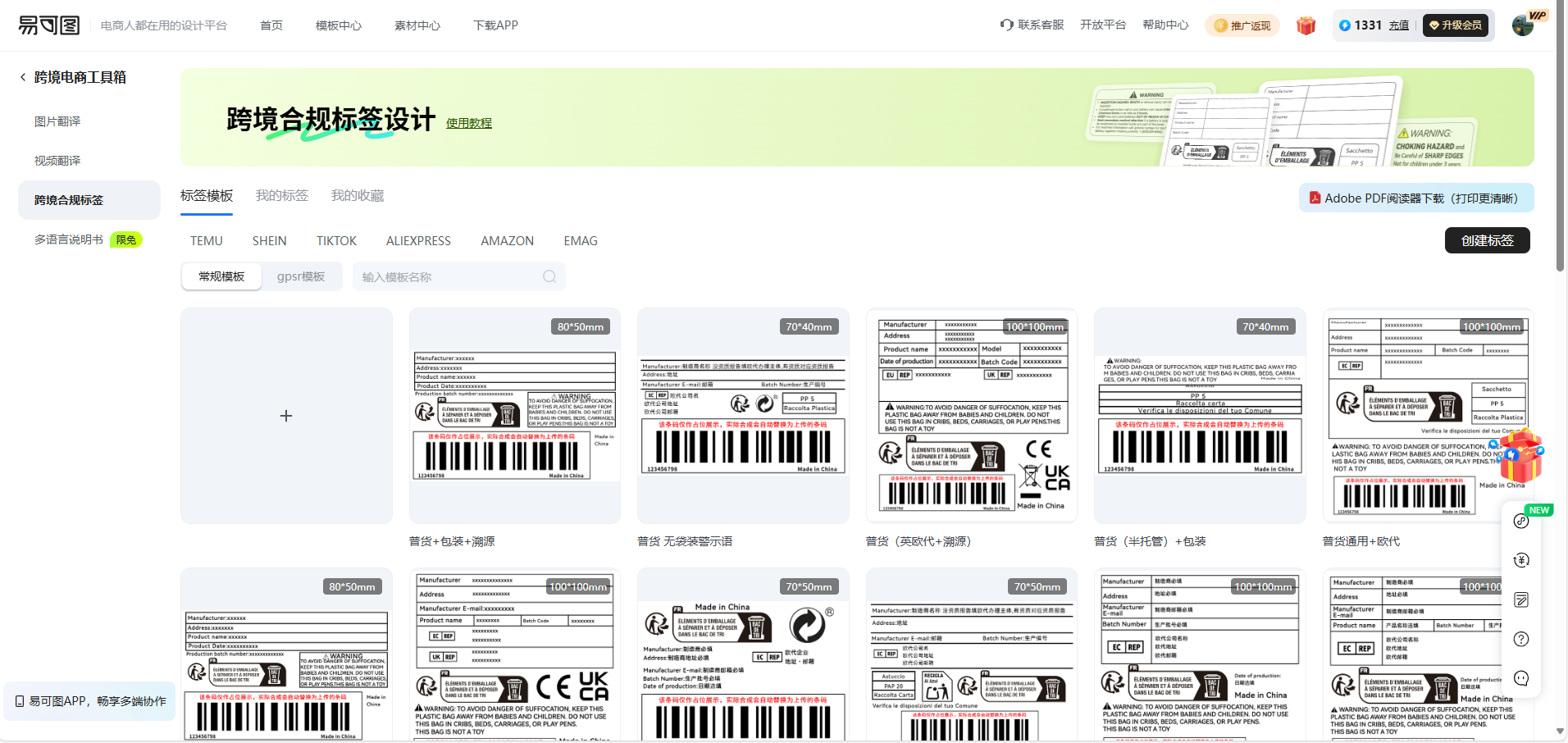Open 图片翻译 in left sidebar
The image size is (1568, 743).
pyautogui.click(x=57, y=121)
